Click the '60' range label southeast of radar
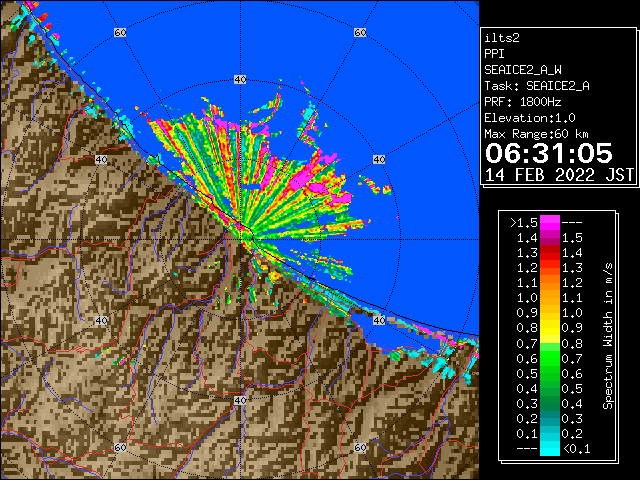The image size is (640, 480). coord(360,448)
